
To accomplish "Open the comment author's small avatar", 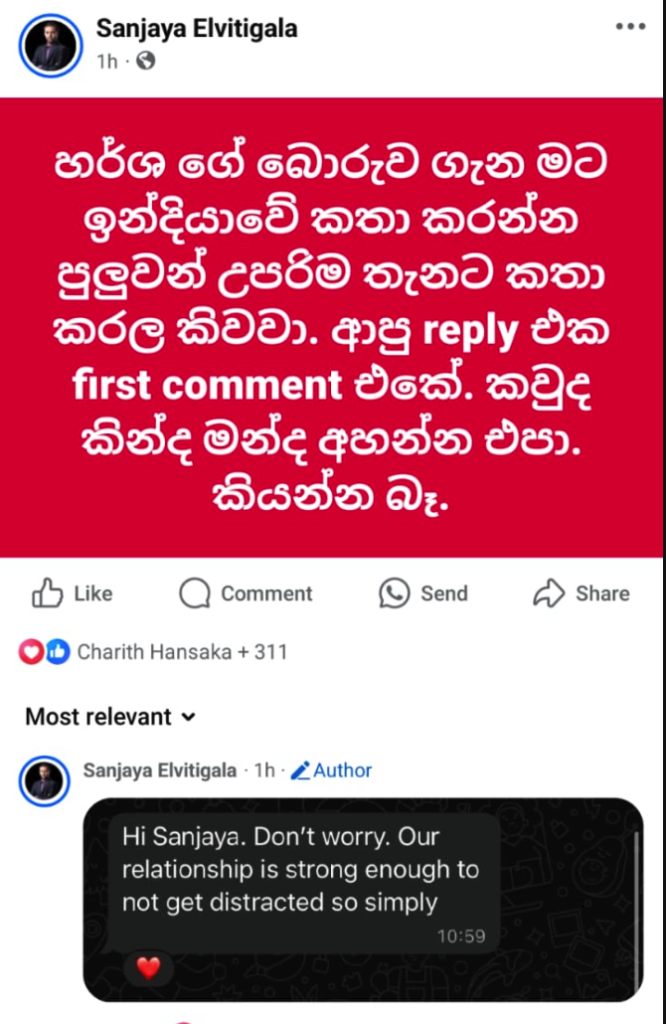I will click(44, 782).
